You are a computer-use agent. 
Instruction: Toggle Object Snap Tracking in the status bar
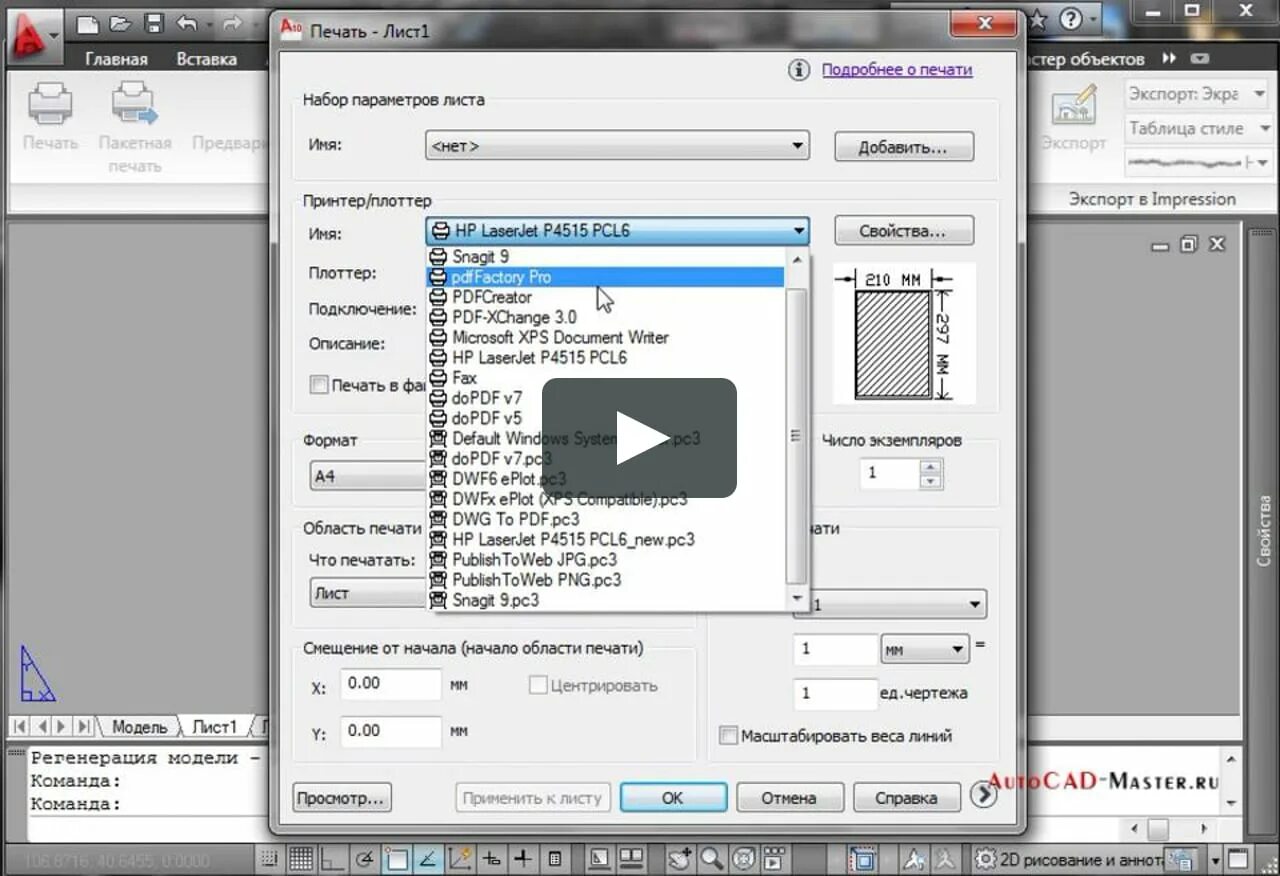pyautogui.click(x=429, y=859)
